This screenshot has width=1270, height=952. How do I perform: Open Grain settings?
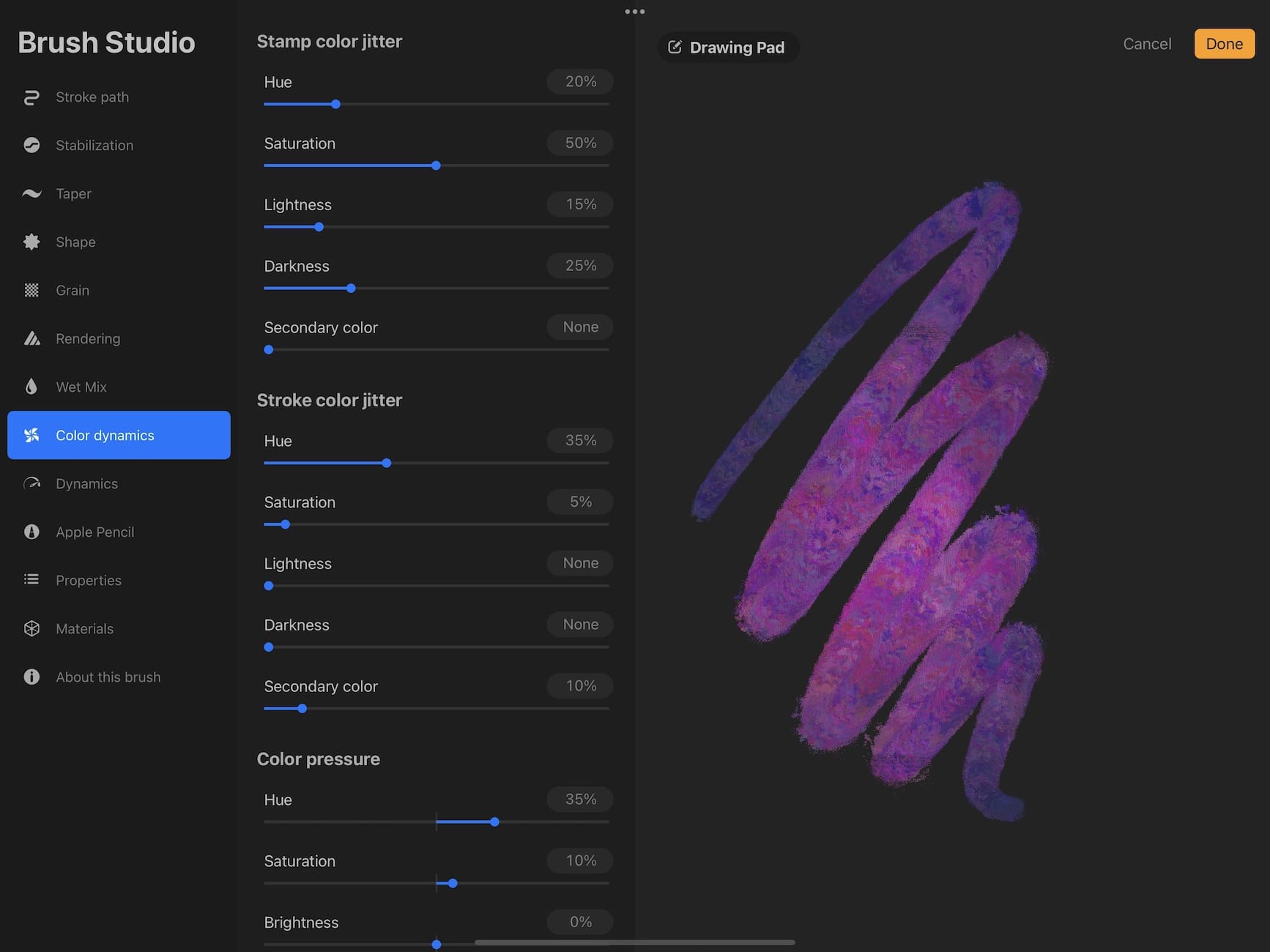point(119,290)
